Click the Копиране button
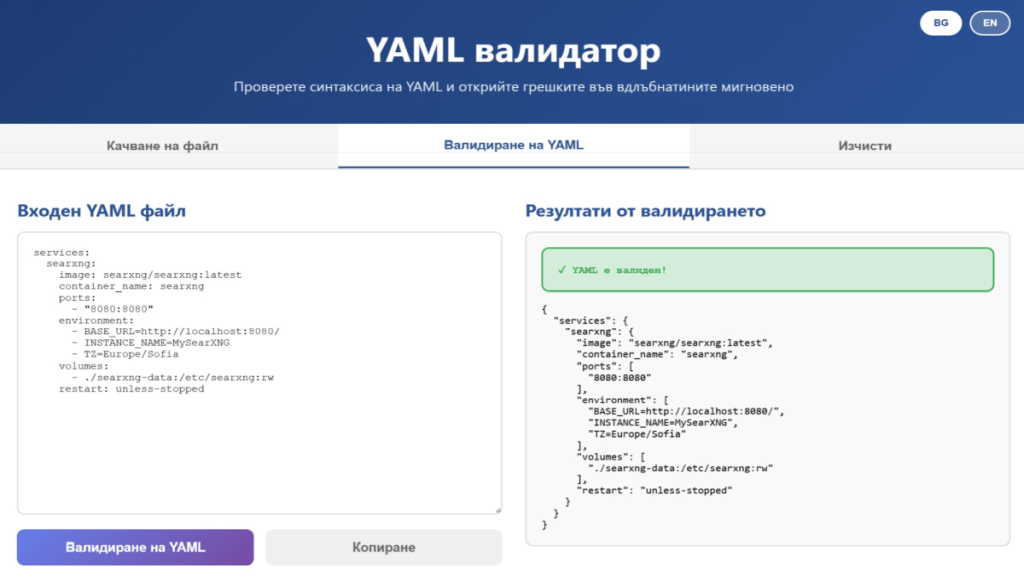 pos(383,547)
